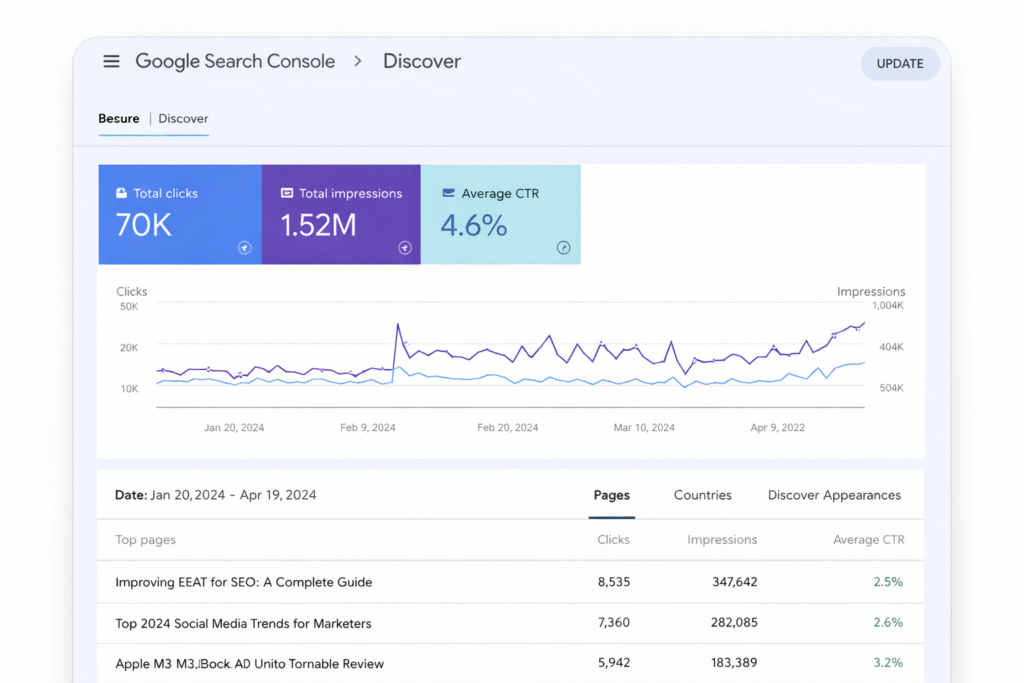1024x683 pixels.
Task: Switch to the Discover Appearances tab
Action: (834, 495)
